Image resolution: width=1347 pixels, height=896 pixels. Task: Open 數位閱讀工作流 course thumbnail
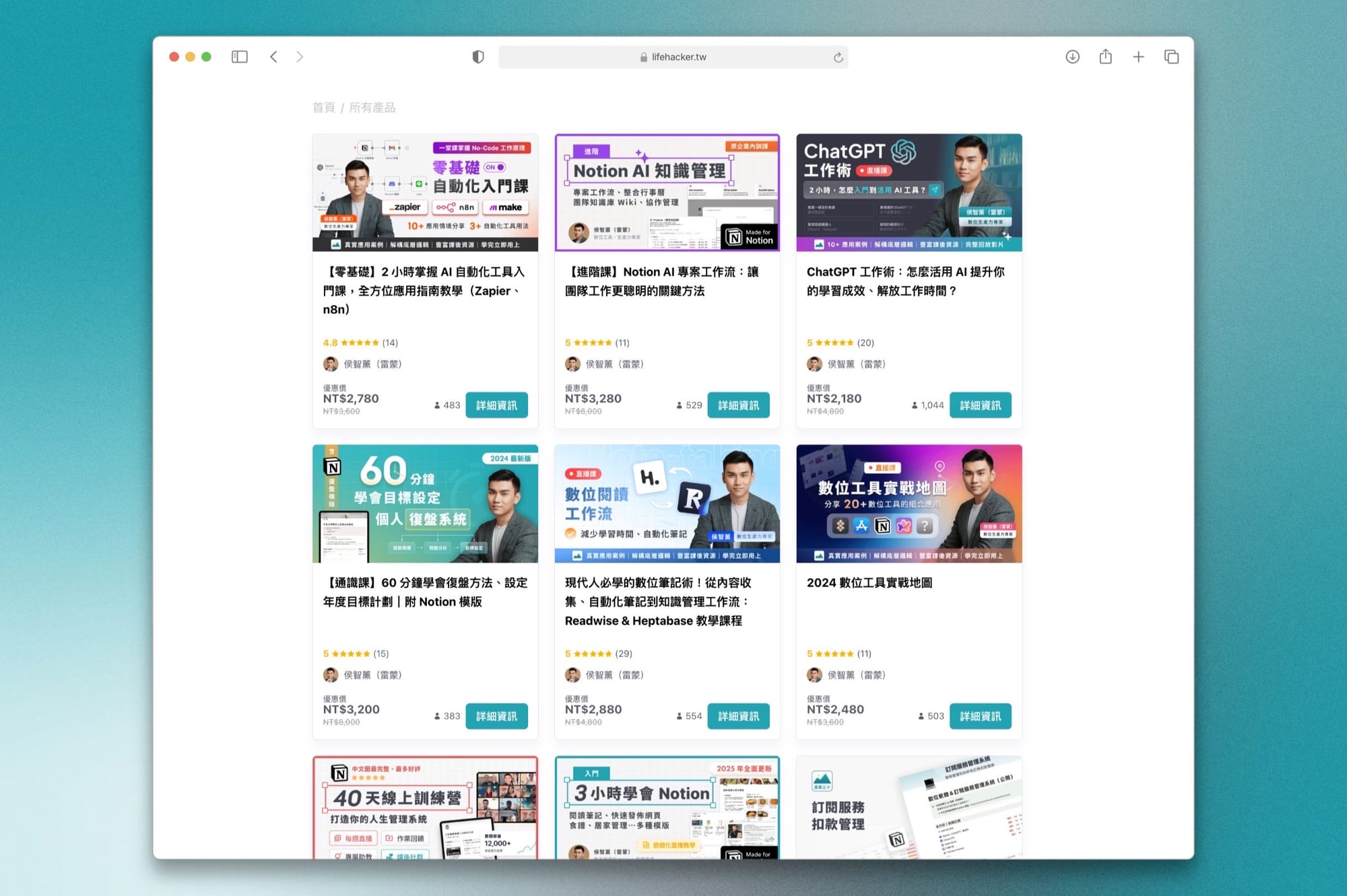(667, 504)
